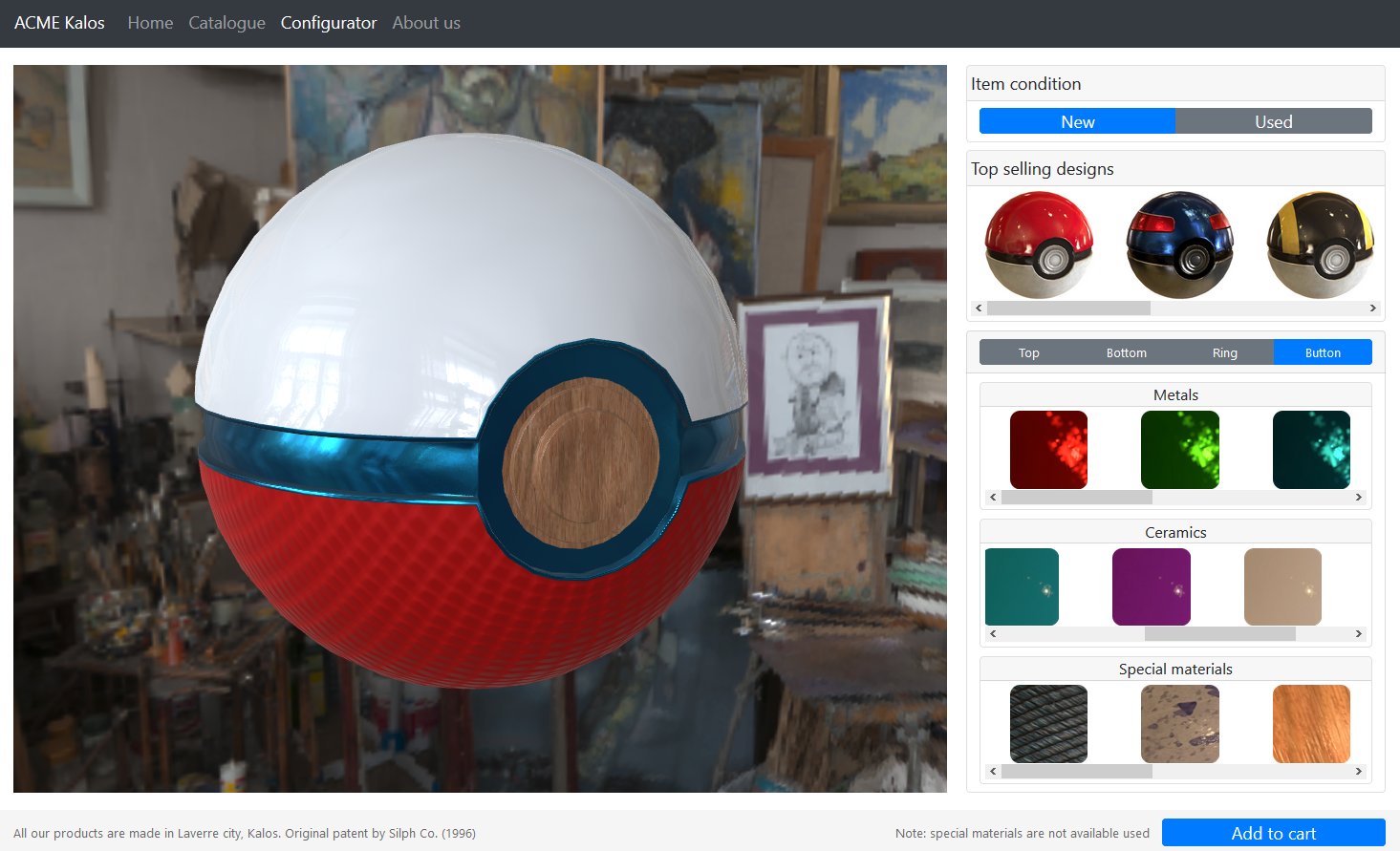This screenshot has width=1400, height=851.
Task: Click the wooden button on the 3D ball
Action: (x=580, y=463)
